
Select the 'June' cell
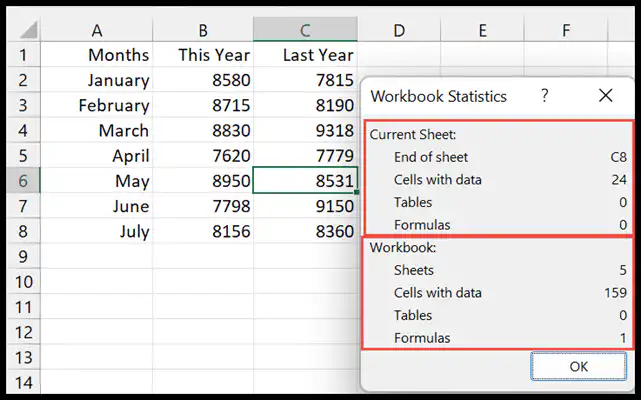97,206
